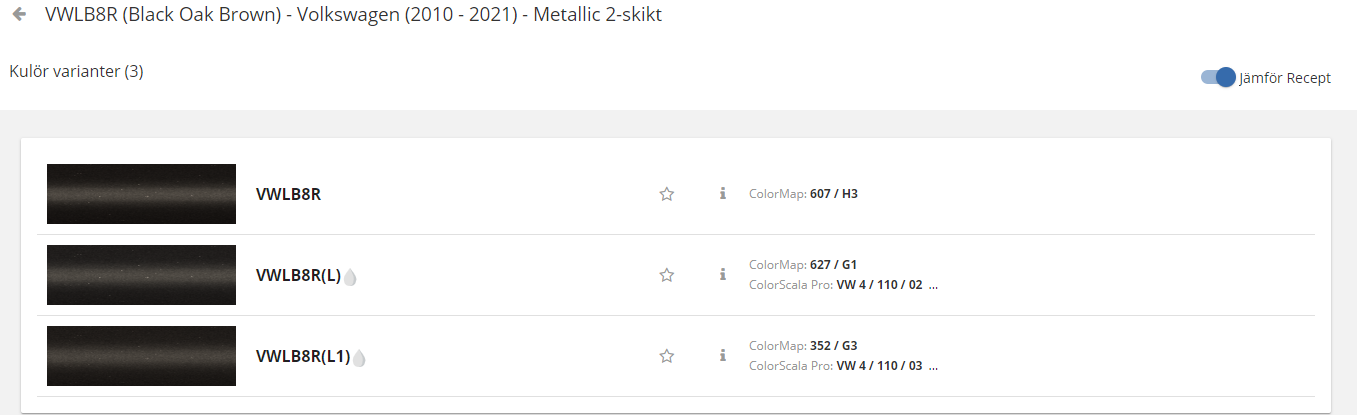The width and height of the screenshot is (1357, 415).
Task: Favorite VWLB8R with the star icon
Action: pyautogui.click(x=667, y=194)
